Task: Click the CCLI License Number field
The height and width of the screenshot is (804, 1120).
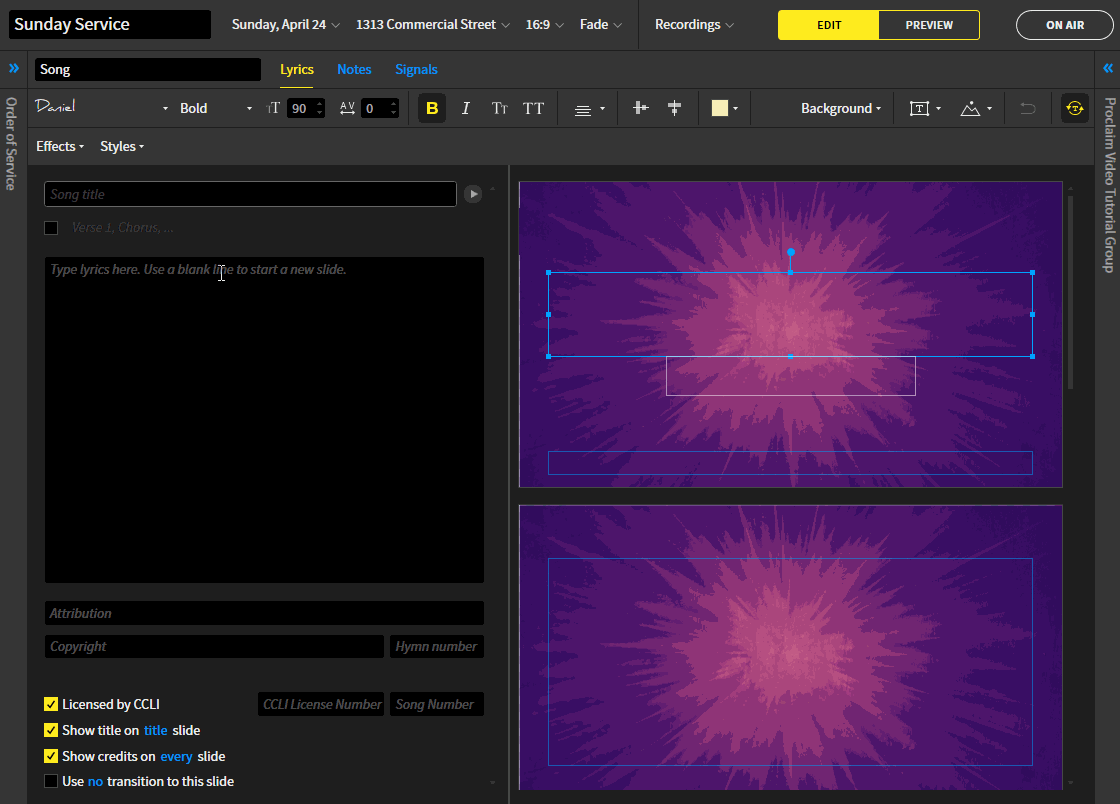Action: pos(321,704)
